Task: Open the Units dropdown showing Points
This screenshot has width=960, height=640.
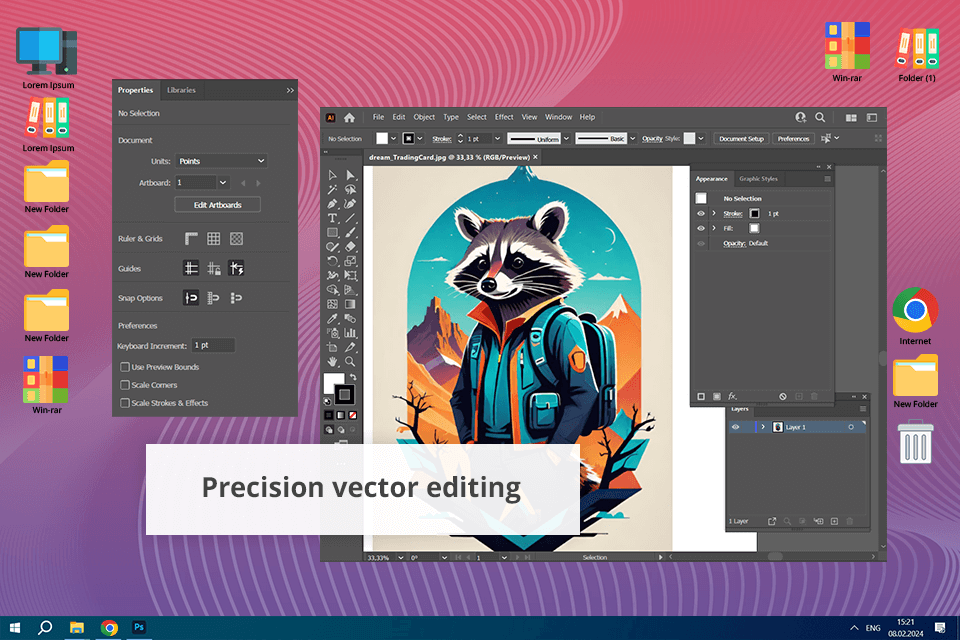Action: point(222,161)
